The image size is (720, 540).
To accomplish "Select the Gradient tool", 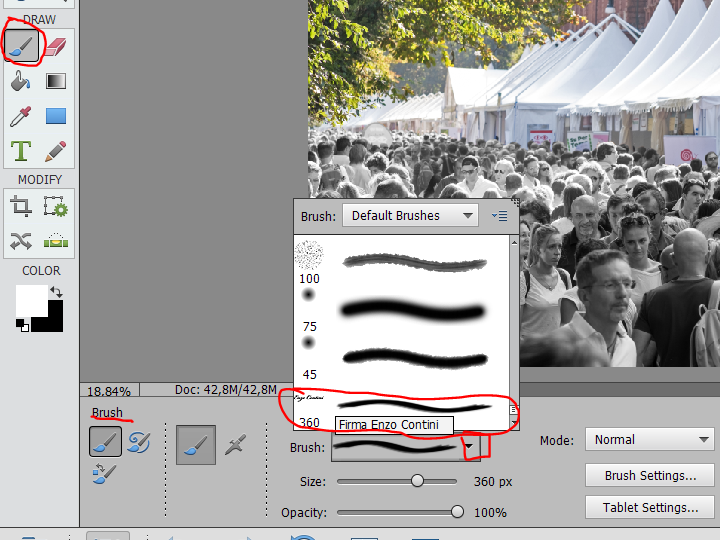I will tap(55, 81).
